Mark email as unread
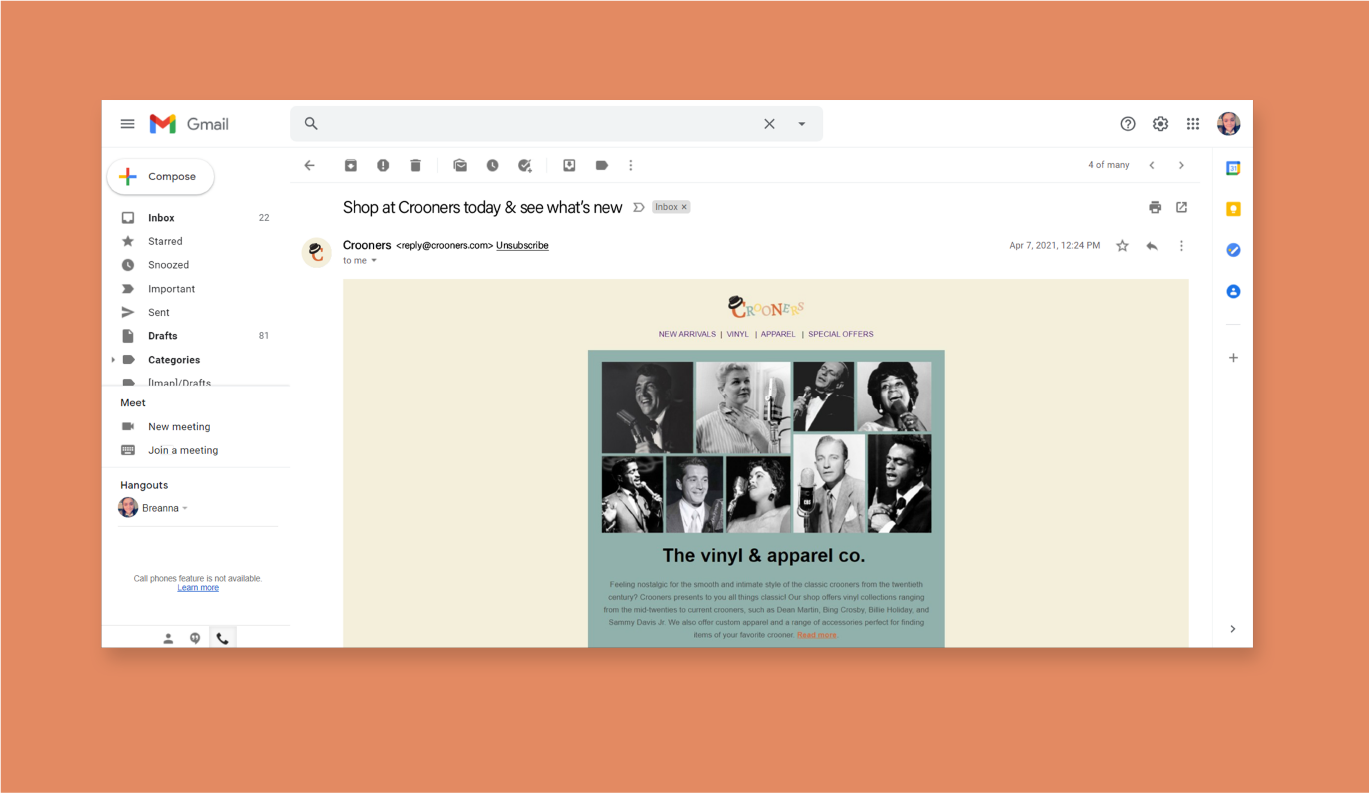The height and width of the screenshot is (793, 1369). pos(460,165)
